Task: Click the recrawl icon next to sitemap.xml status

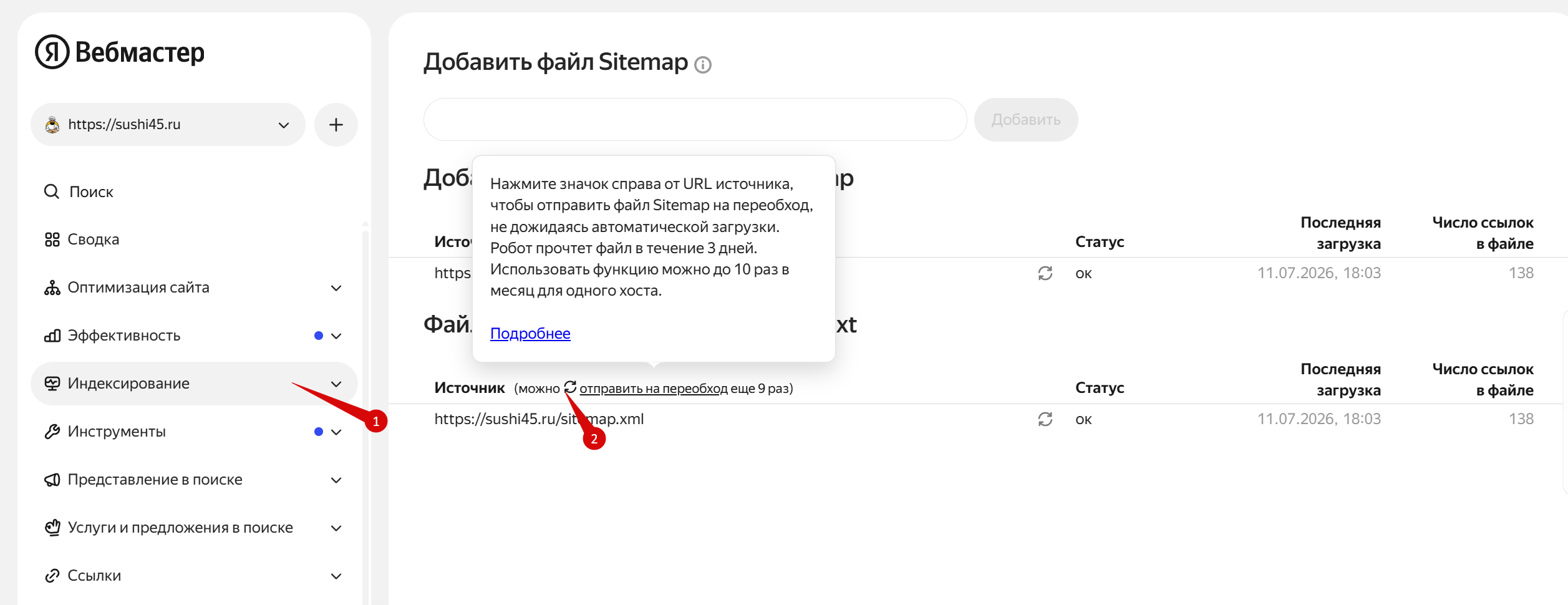Action: pos(1045,419)
